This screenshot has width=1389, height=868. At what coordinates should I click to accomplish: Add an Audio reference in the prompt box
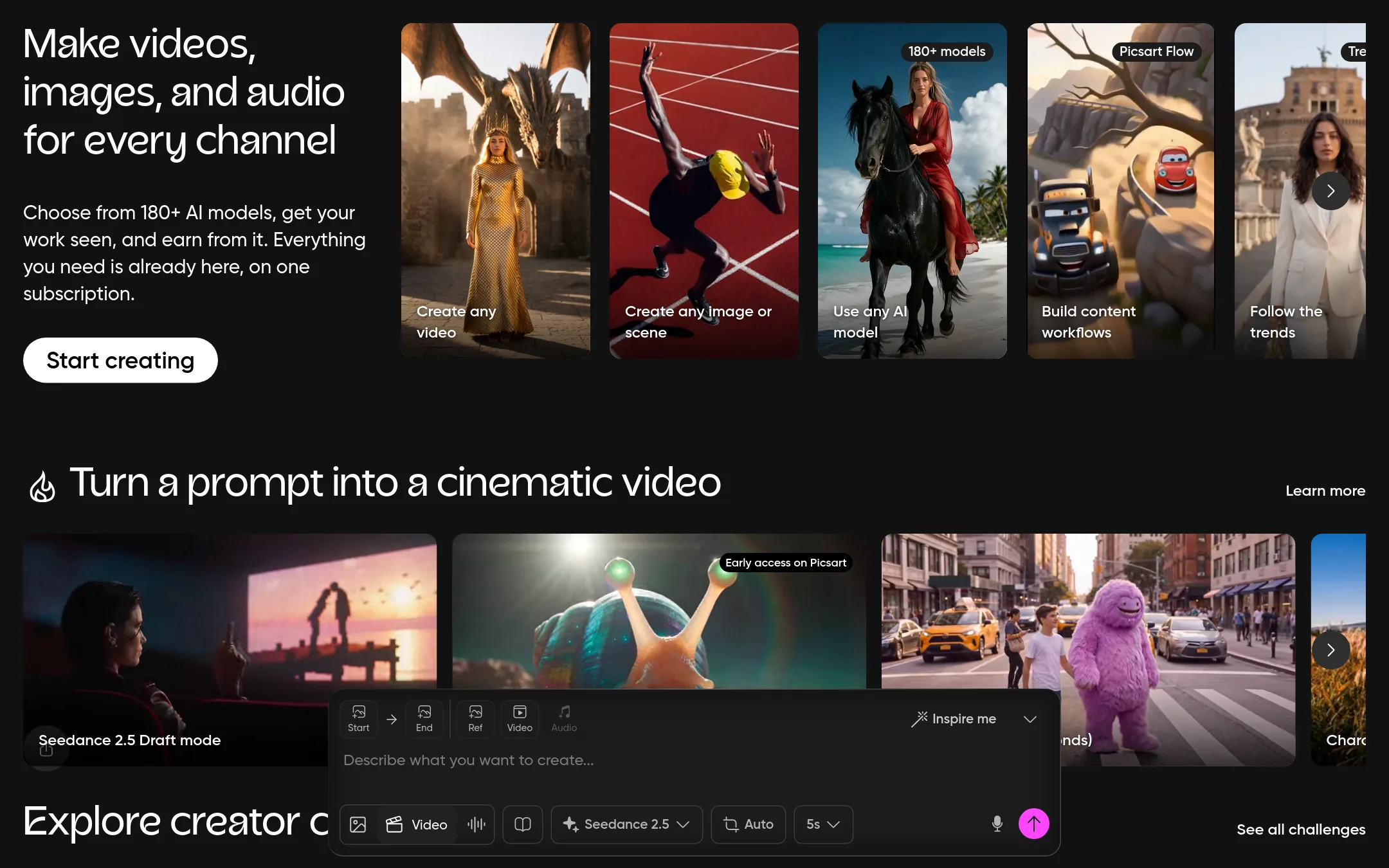pos(564,718)
